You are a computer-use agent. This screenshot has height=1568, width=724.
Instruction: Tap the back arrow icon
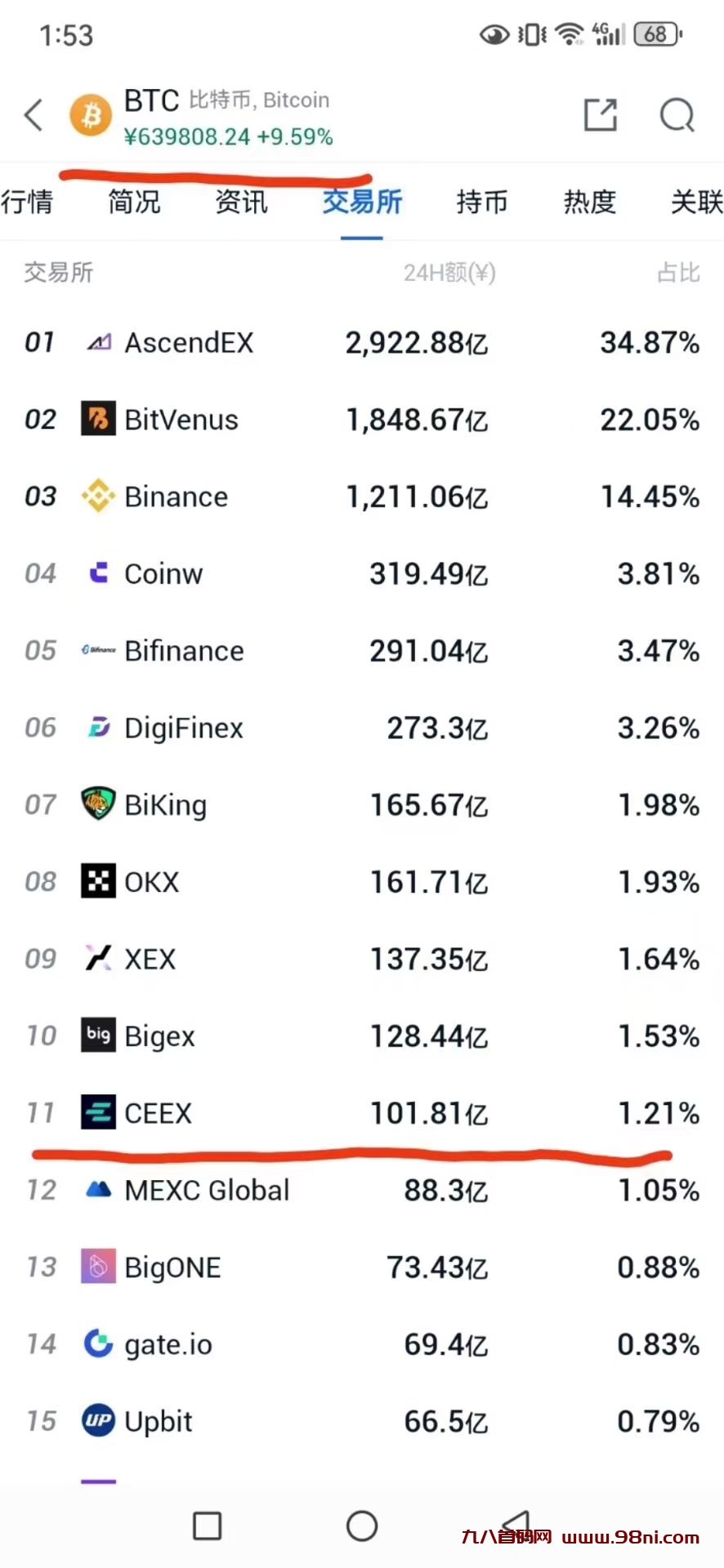click(x=34, y=115)
